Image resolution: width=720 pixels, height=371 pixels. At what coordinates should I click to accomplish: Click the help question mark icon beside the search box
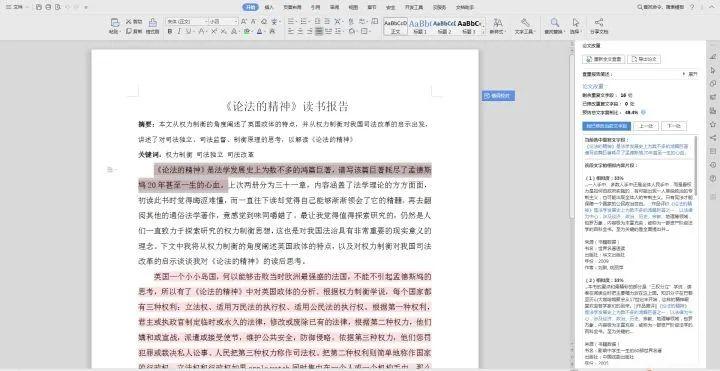pos(692,7)
